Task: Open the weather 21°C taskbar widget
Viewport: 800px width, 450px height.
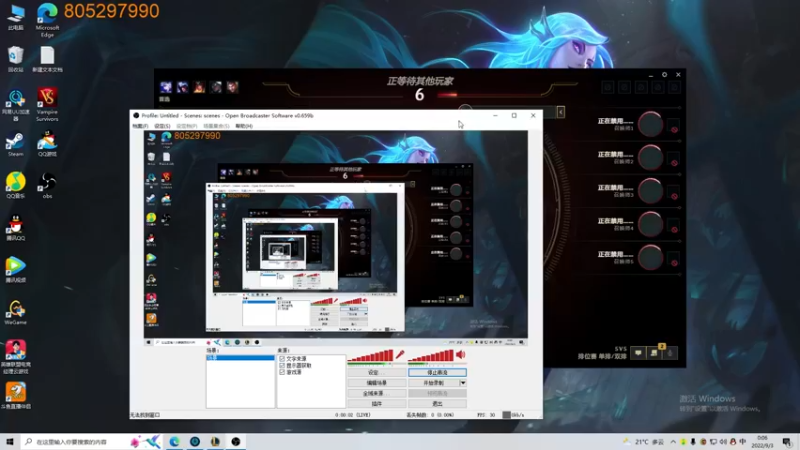Action: click(645, 441)
